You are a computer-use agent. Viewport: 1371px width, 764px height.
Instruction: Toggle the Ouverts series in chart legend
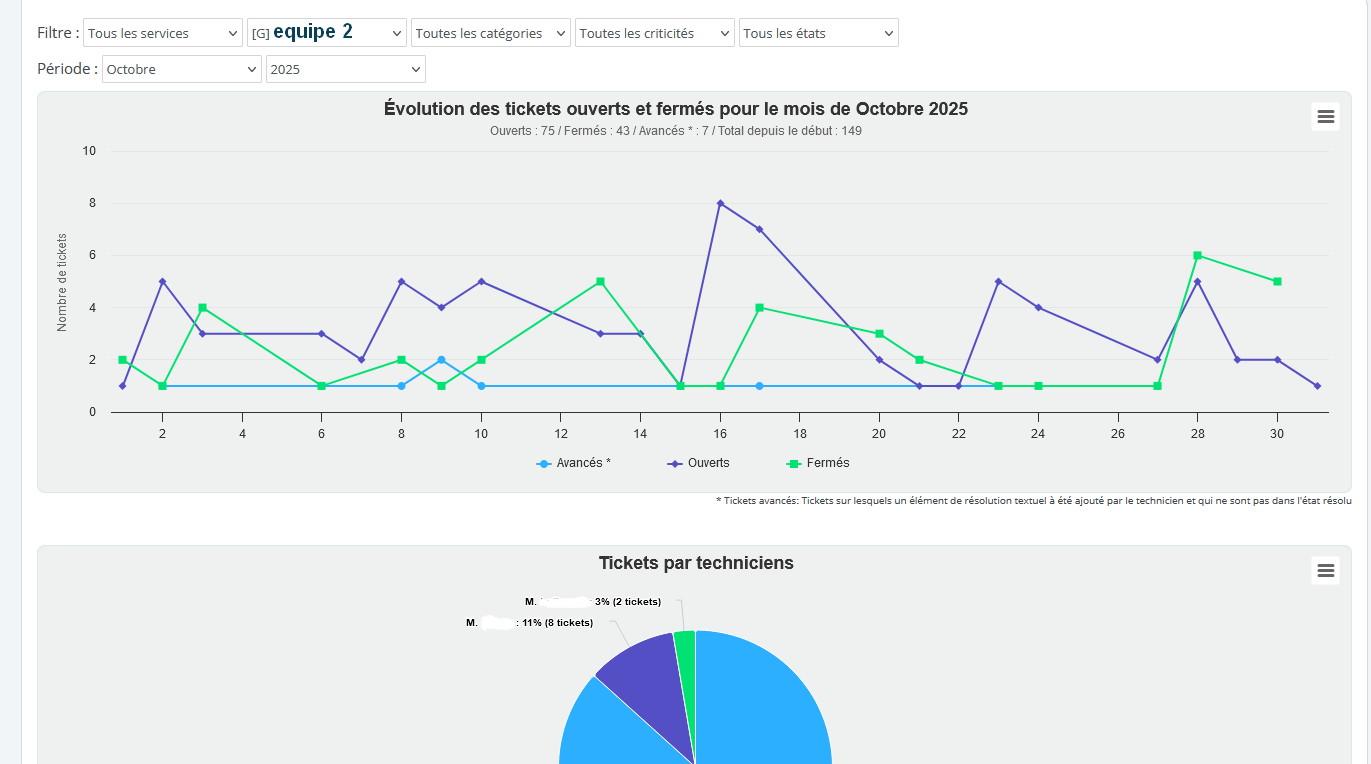click(699, 463)
